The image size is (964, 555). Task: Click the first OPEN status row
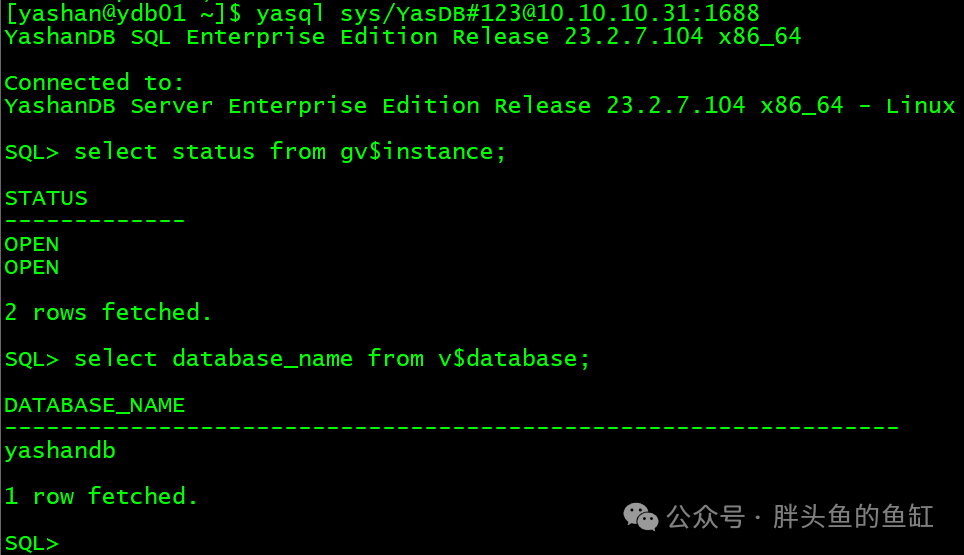(x=31, y=244)
